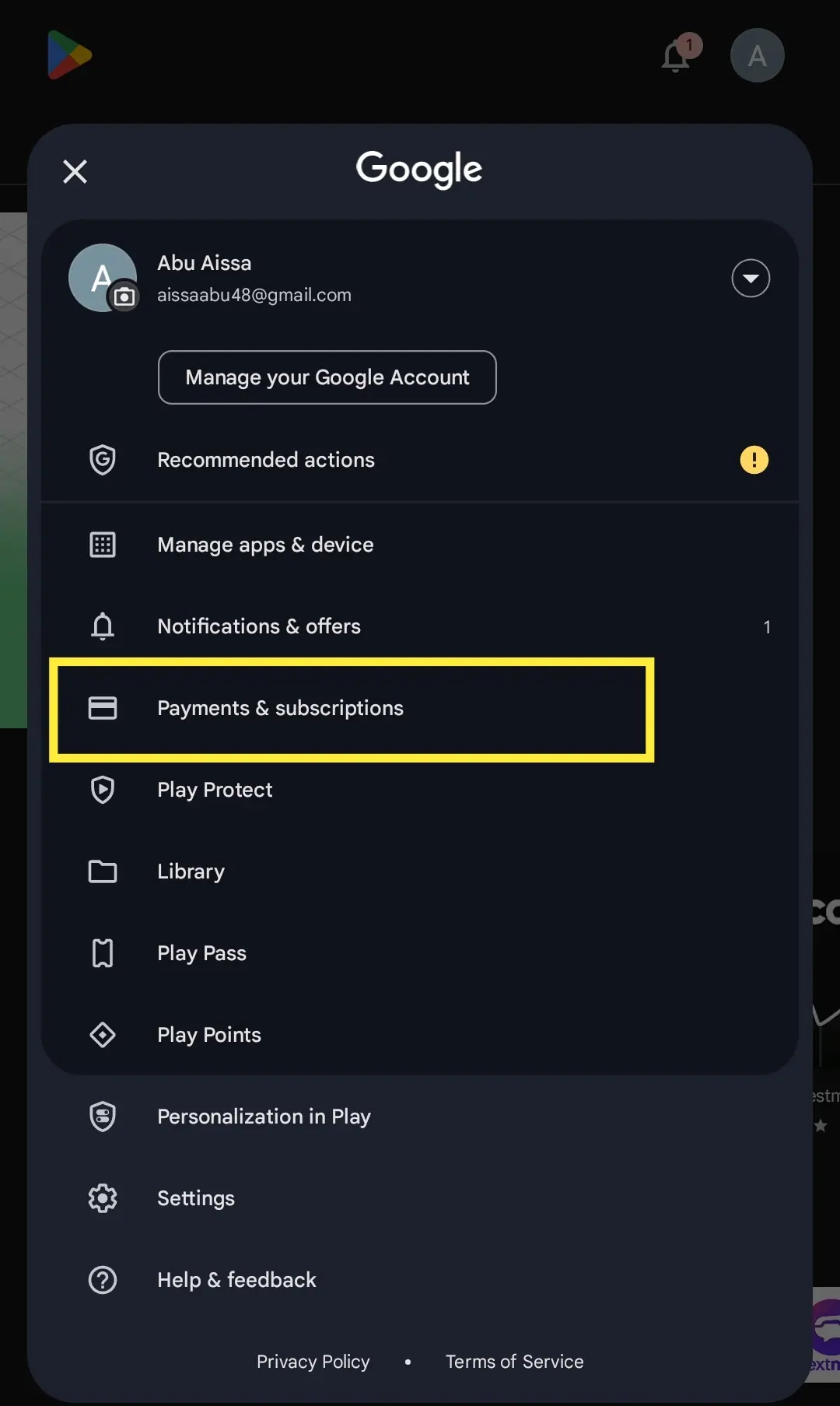Click the Google Play logo icon
This screenshot has width=840, height=1406.
click(x=69, y=55)
